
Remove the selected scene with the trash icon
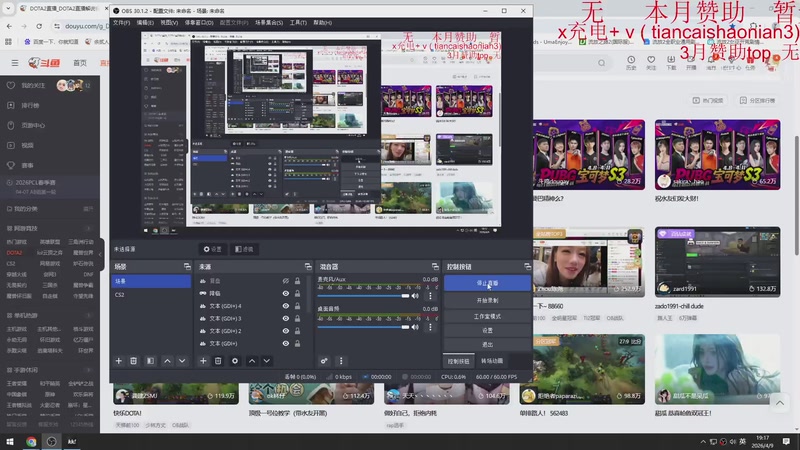pyautogui.click(x=134, y=361)
